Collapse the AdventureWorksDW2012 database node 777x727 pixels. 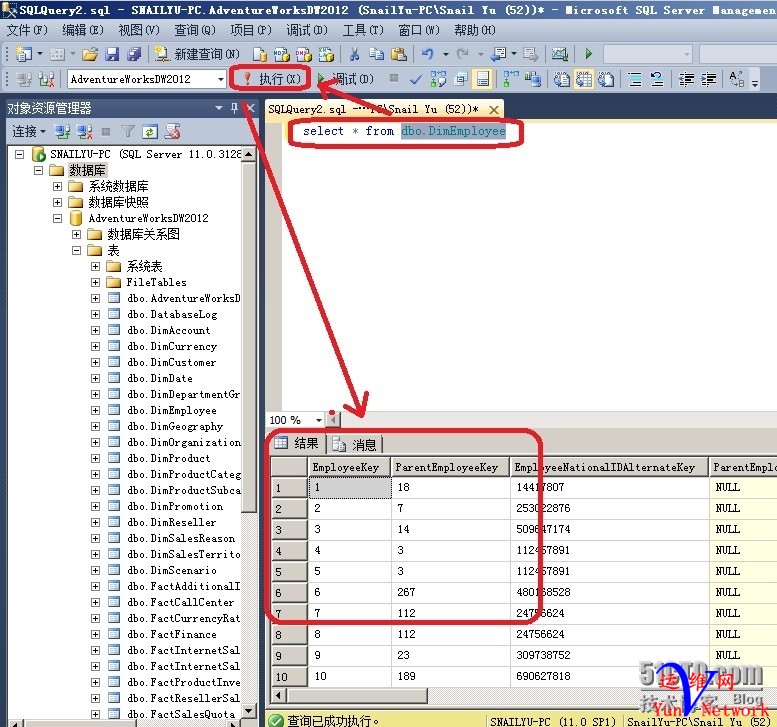[57, 218]
